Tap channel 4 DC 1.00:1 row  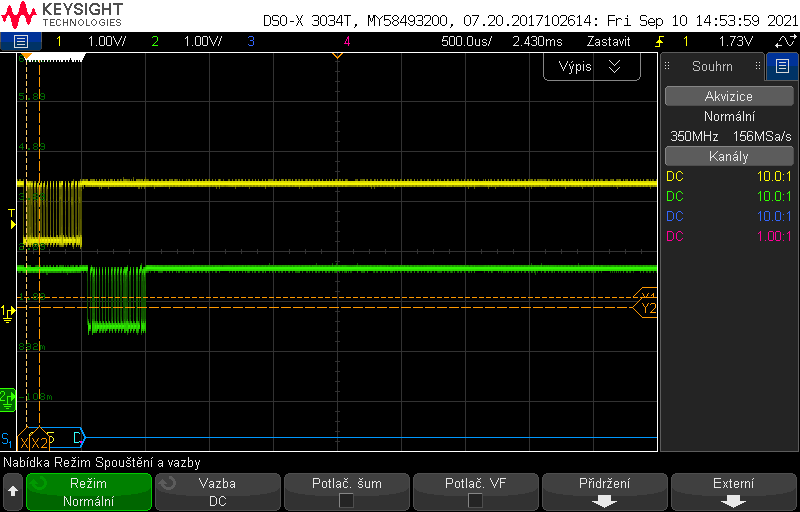729,236
